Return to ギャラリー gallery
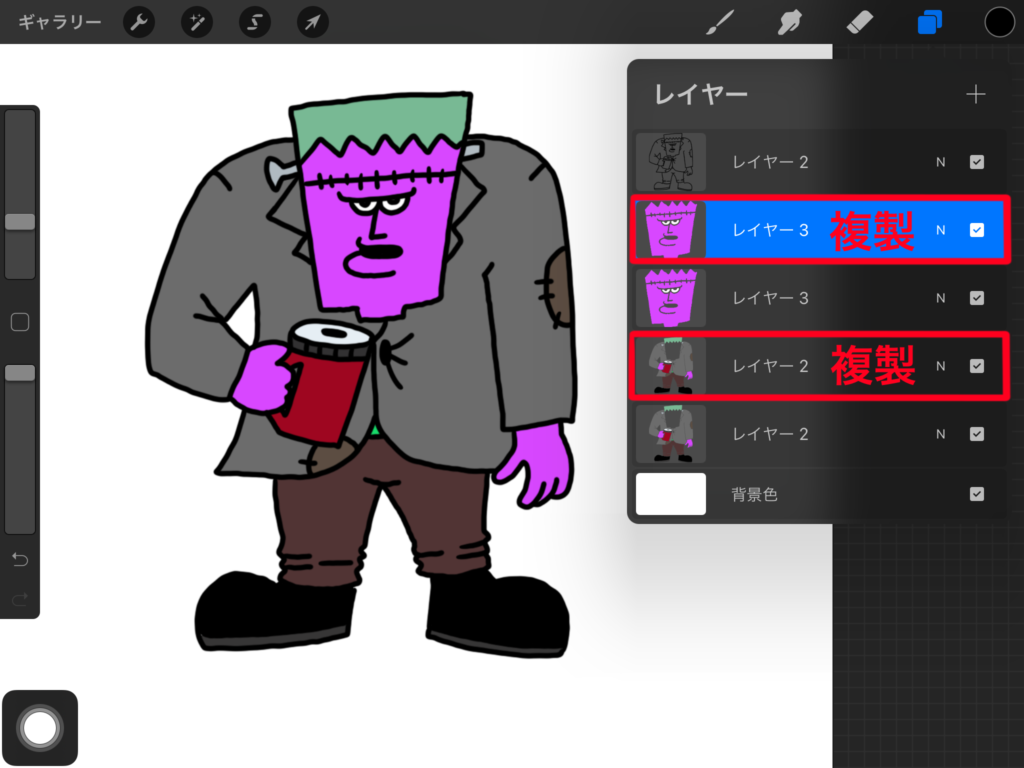Screen dimensions: 1024x768 tap(59, 22)
